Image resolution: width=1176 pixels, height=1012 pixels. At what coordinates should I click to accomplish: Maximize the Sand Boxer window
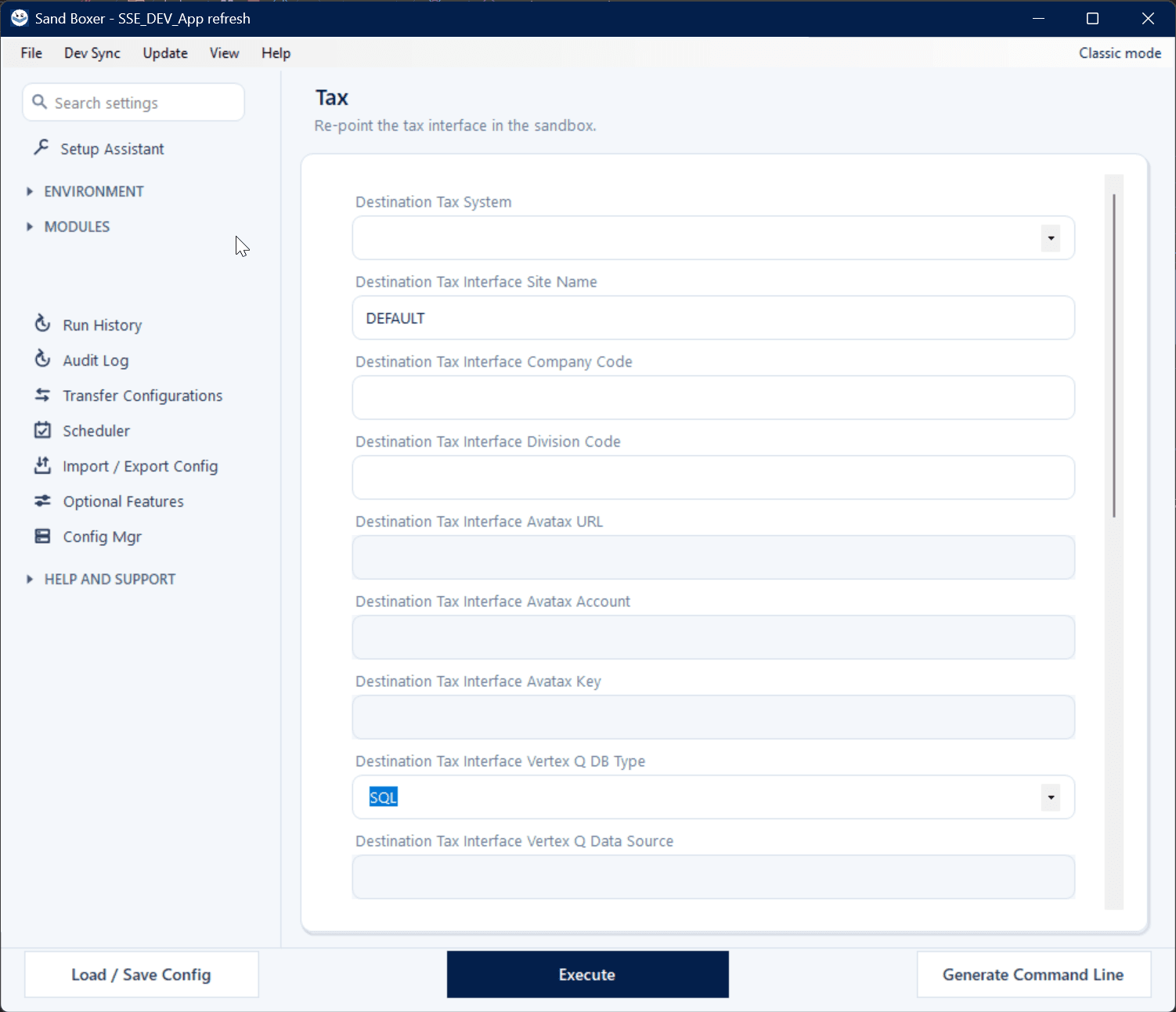[x=1093, y=18]
